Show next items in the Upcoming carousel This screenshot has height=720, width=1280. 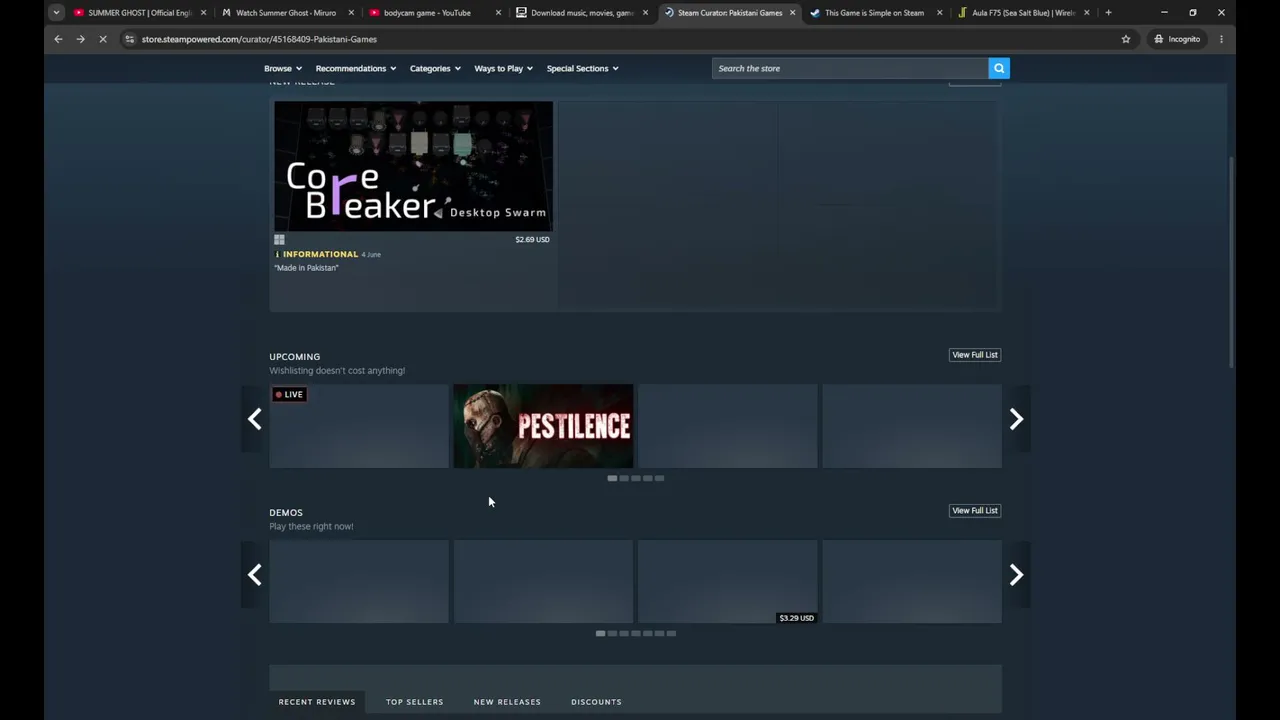[1016, 419]
